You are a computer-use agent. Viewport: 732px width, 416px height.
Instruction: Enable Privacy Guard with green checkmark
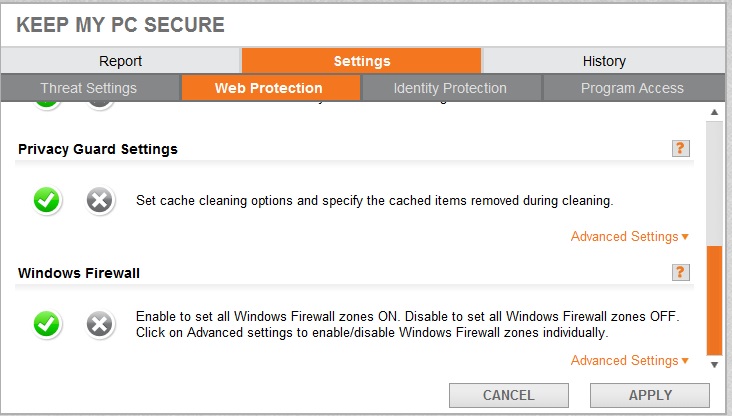pyautogui.click(x=47, y=200)
